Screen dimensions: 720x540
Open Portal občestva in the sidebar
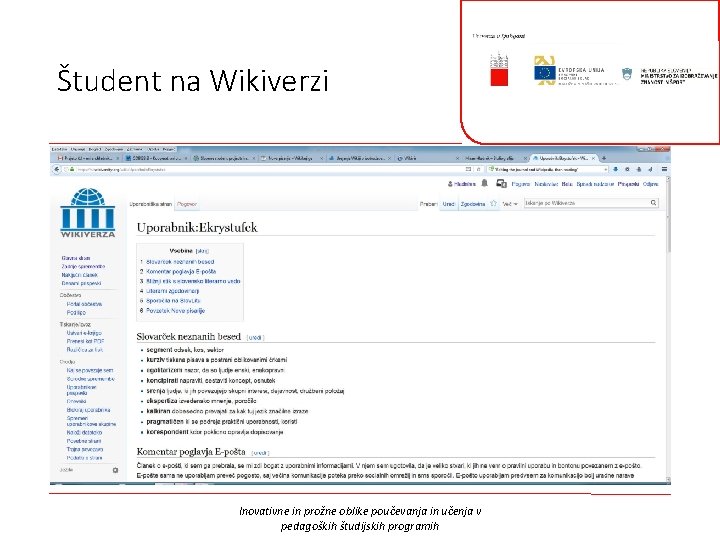tap(84, 304)
